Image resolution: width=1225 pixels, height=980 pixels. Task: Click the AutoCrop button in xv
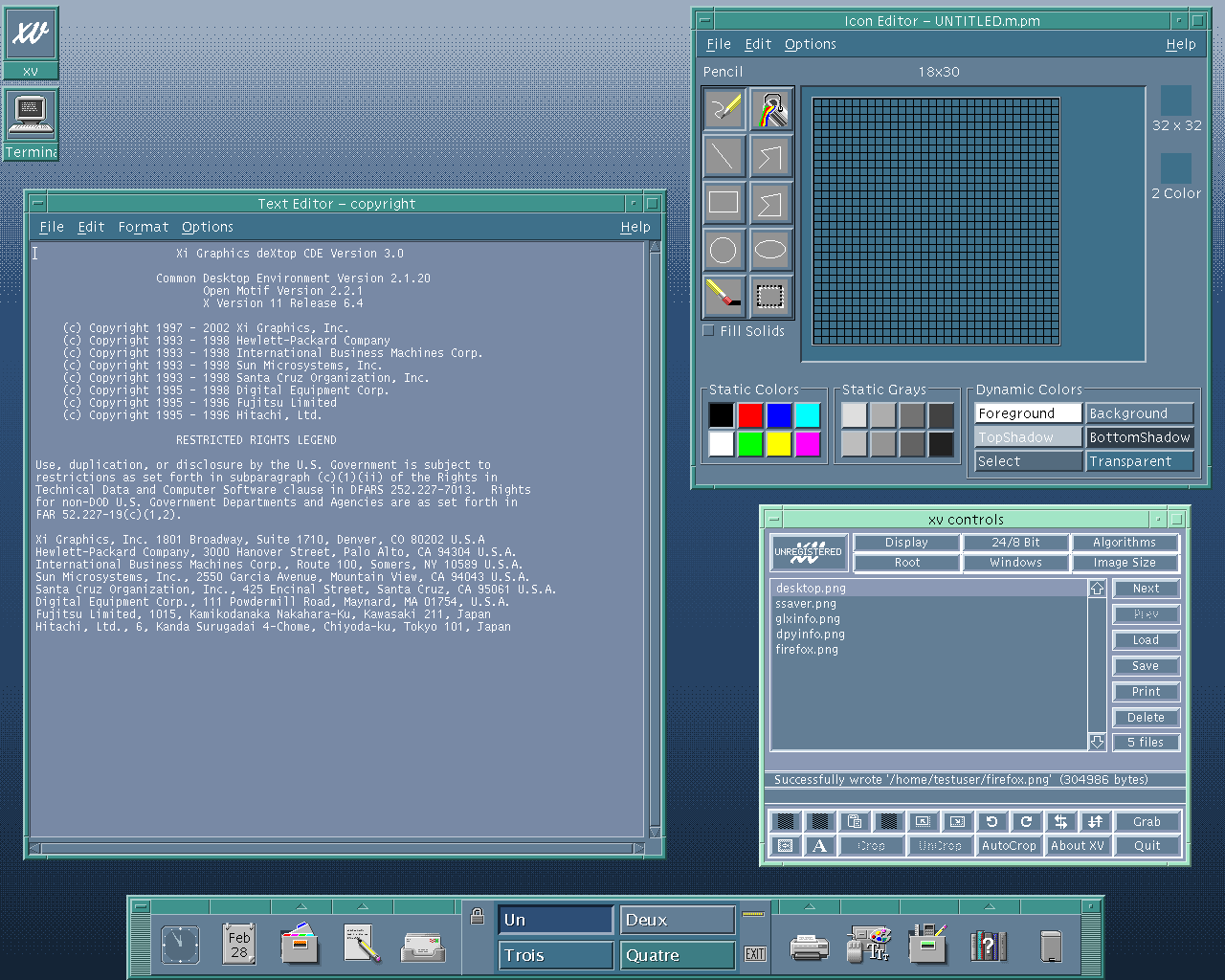coord(1009,846)
